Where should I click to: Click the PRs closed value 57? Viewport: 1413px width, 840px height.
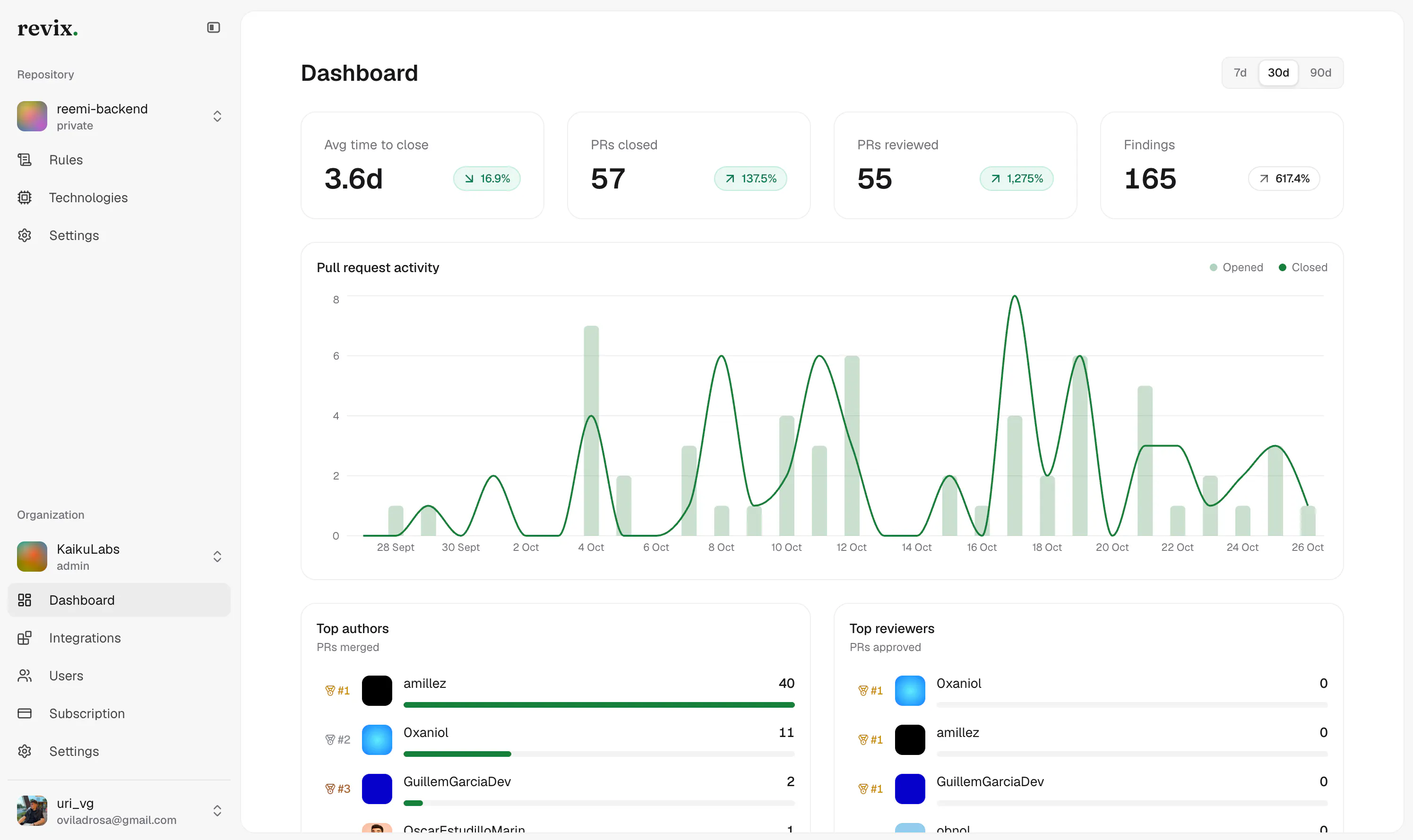(608, 179)
